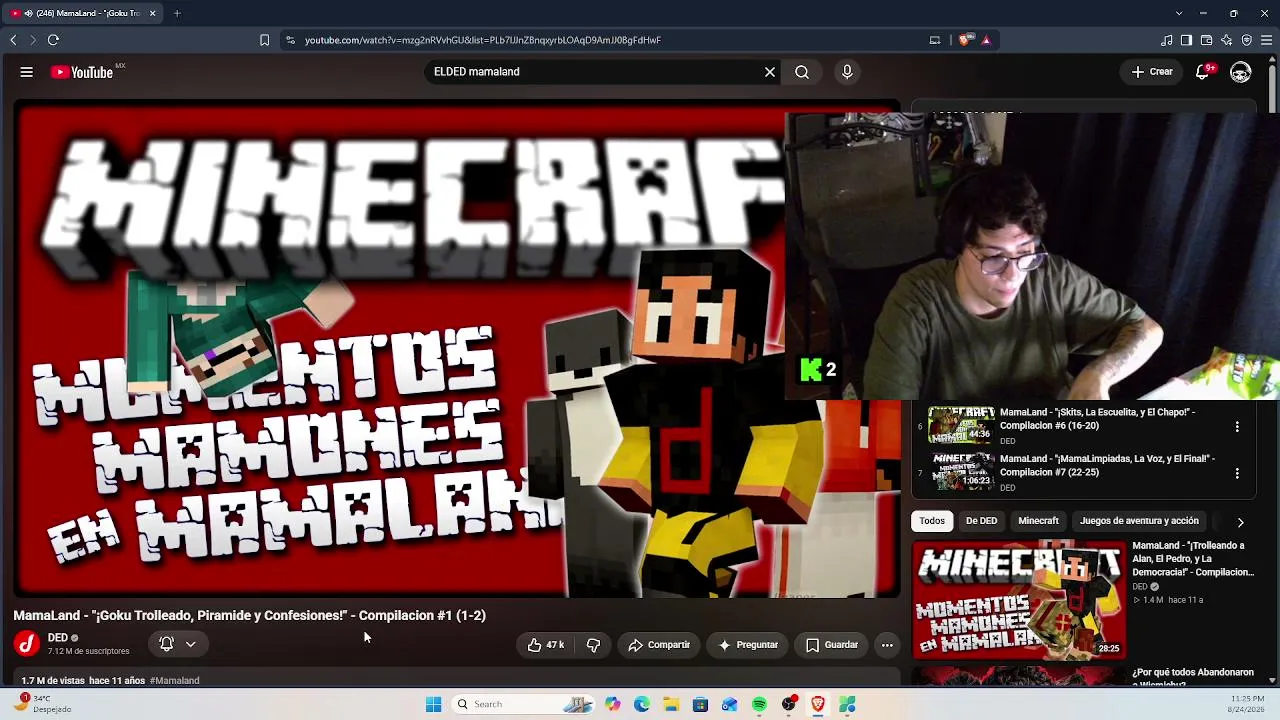The image size is (1280, 720).
Task: Open the media playlist music icon
Action: [x=1166, y=40]
